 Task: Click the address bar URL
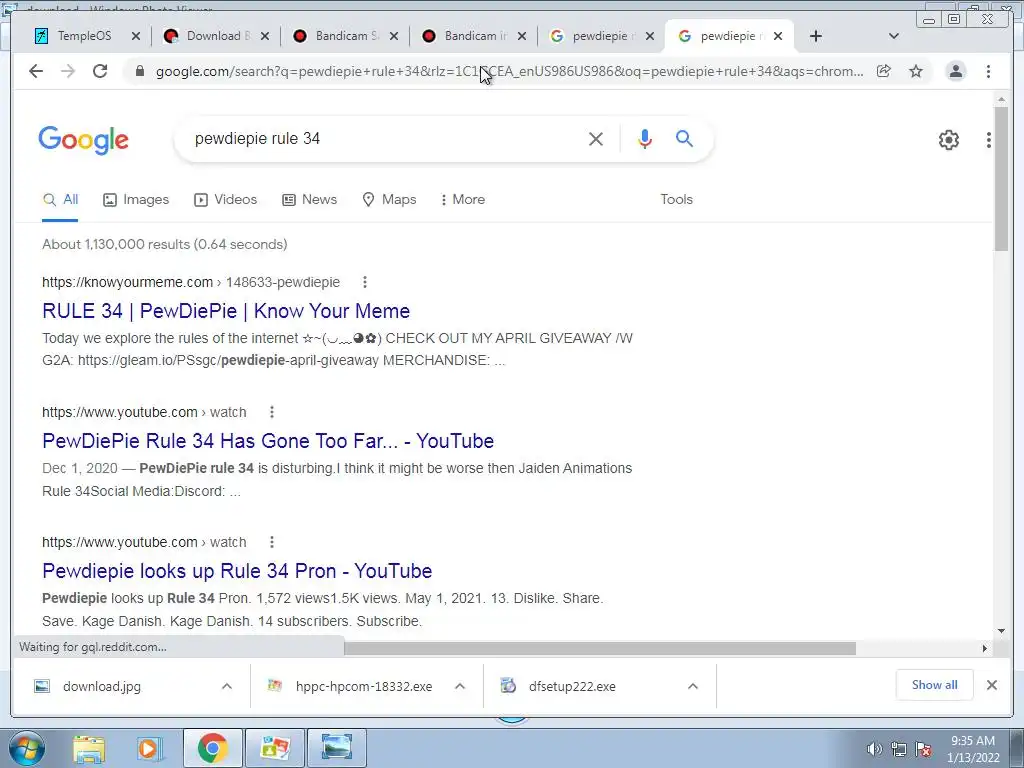(x=509, y=71)
